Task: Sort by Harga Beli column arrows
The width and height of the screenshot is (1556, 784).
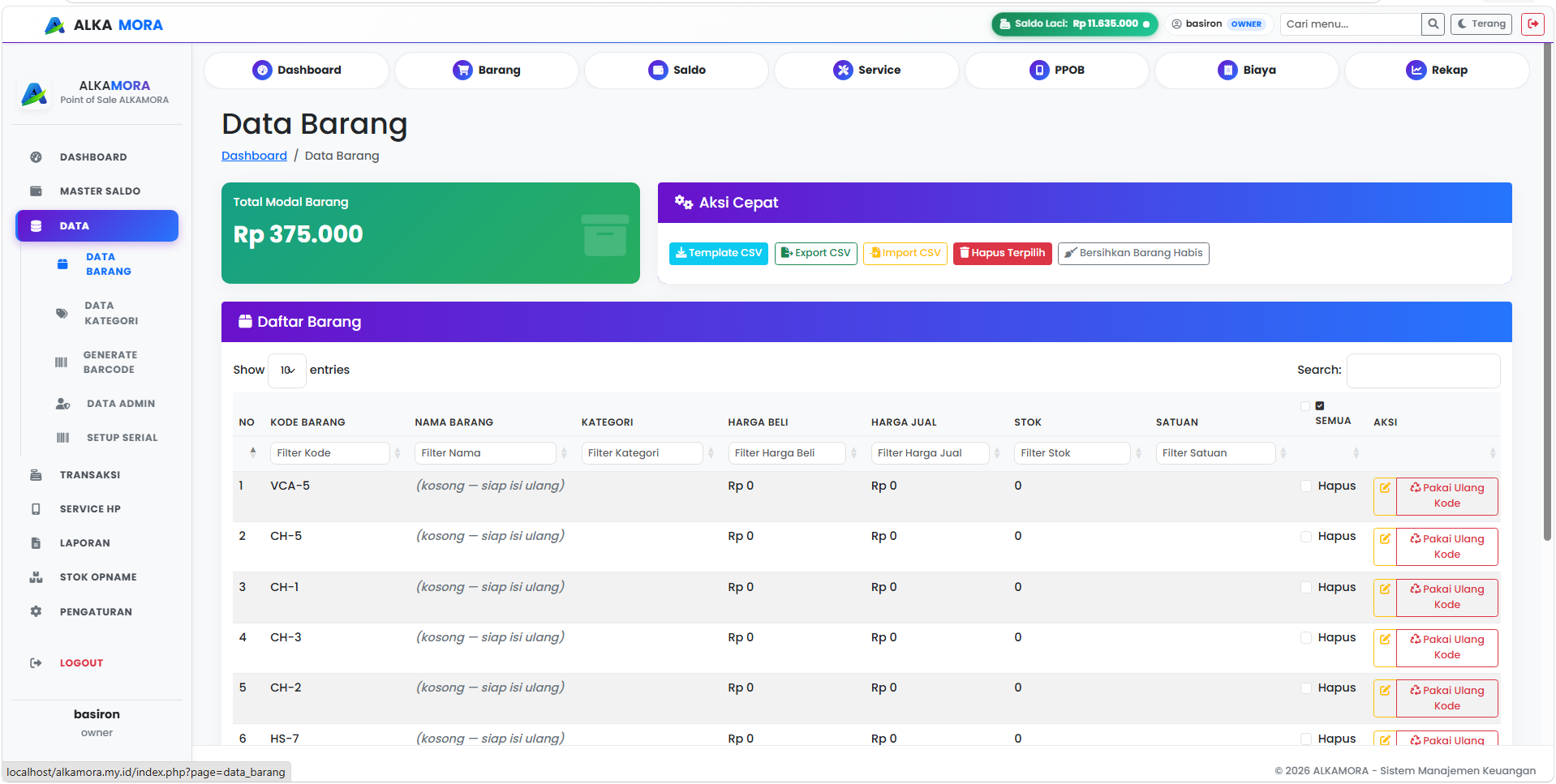Action: tap(853, 453)
